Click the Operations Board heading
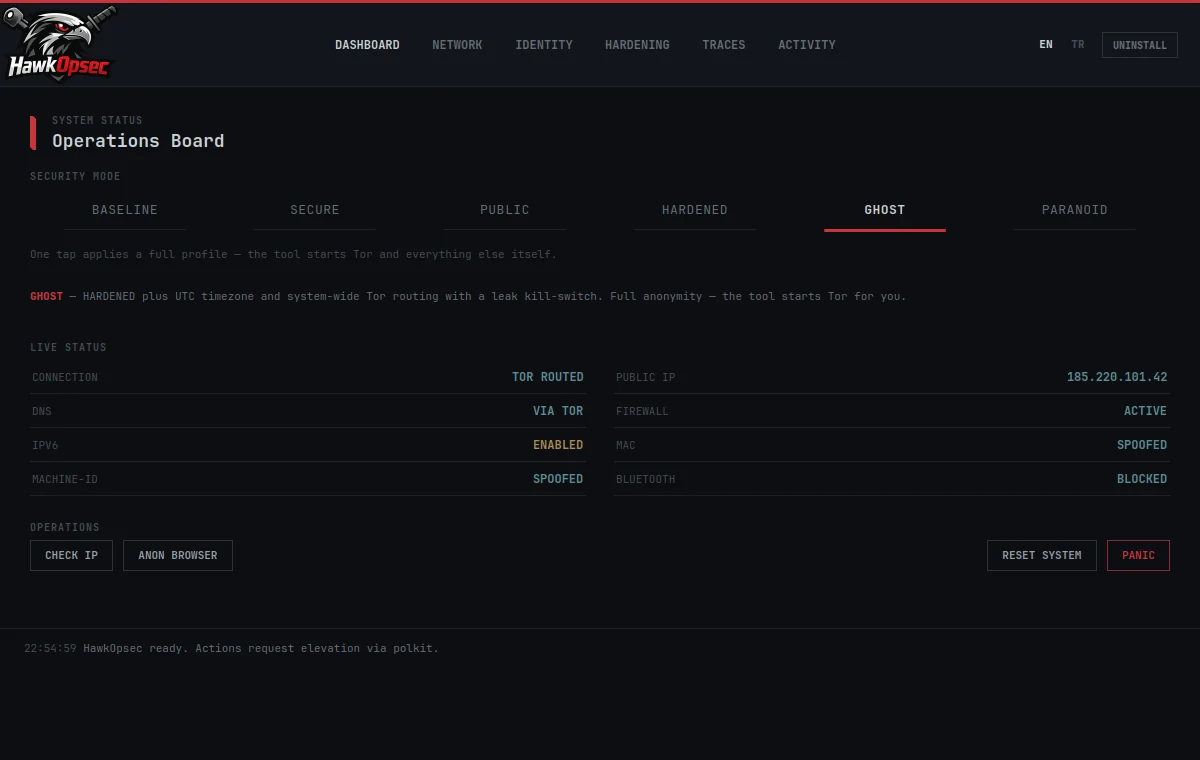This screenshot has height=760, width=1200. point(138,141)
